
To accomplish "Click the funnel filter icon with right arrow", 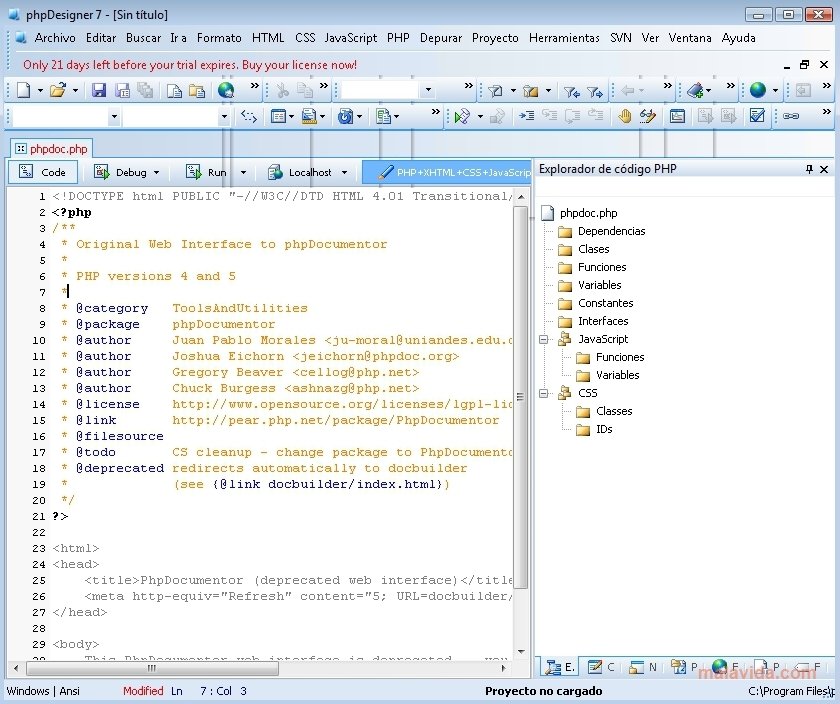I will pos(594,92).
